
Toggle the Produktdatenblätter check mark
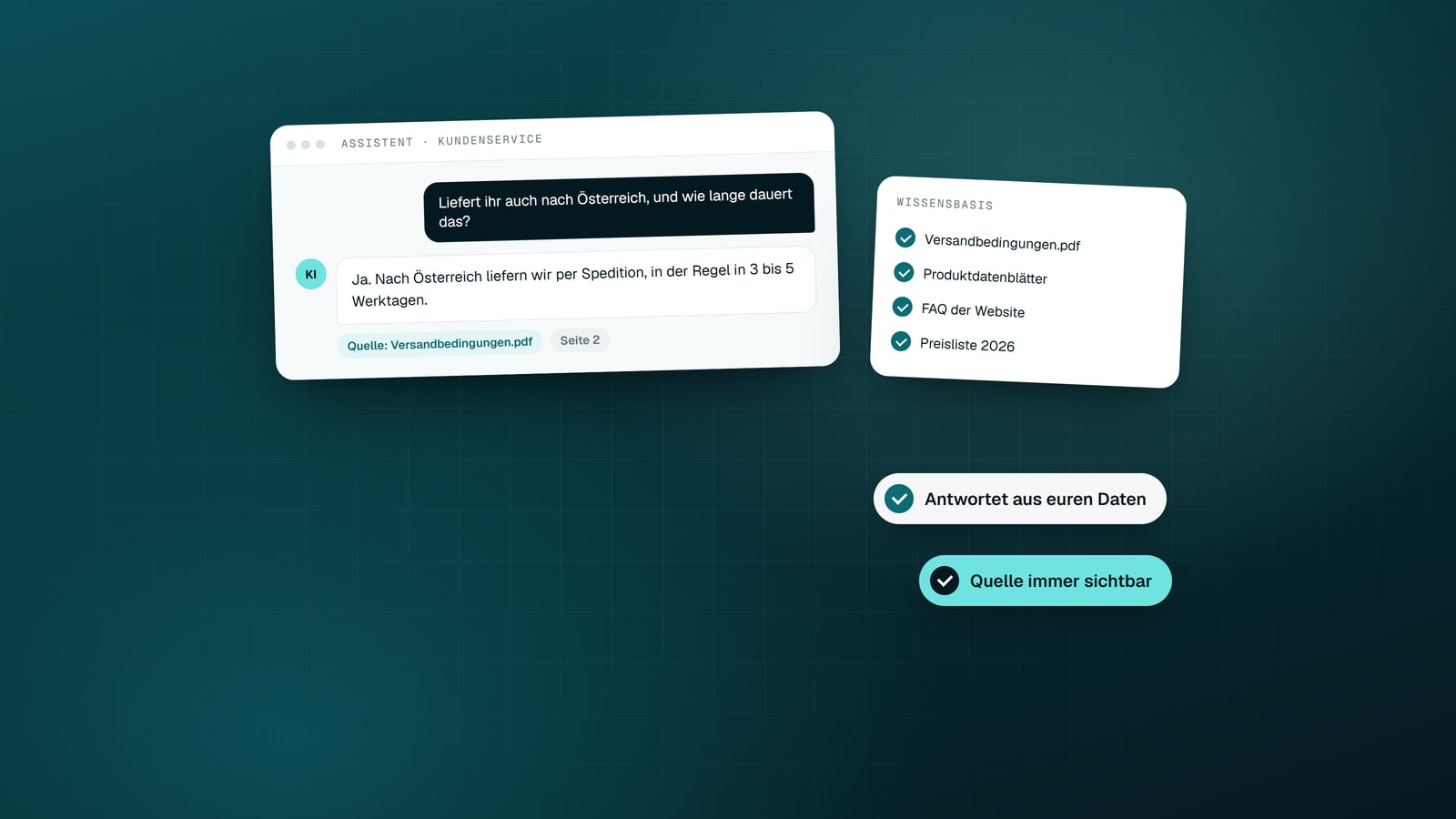[904, 272]
